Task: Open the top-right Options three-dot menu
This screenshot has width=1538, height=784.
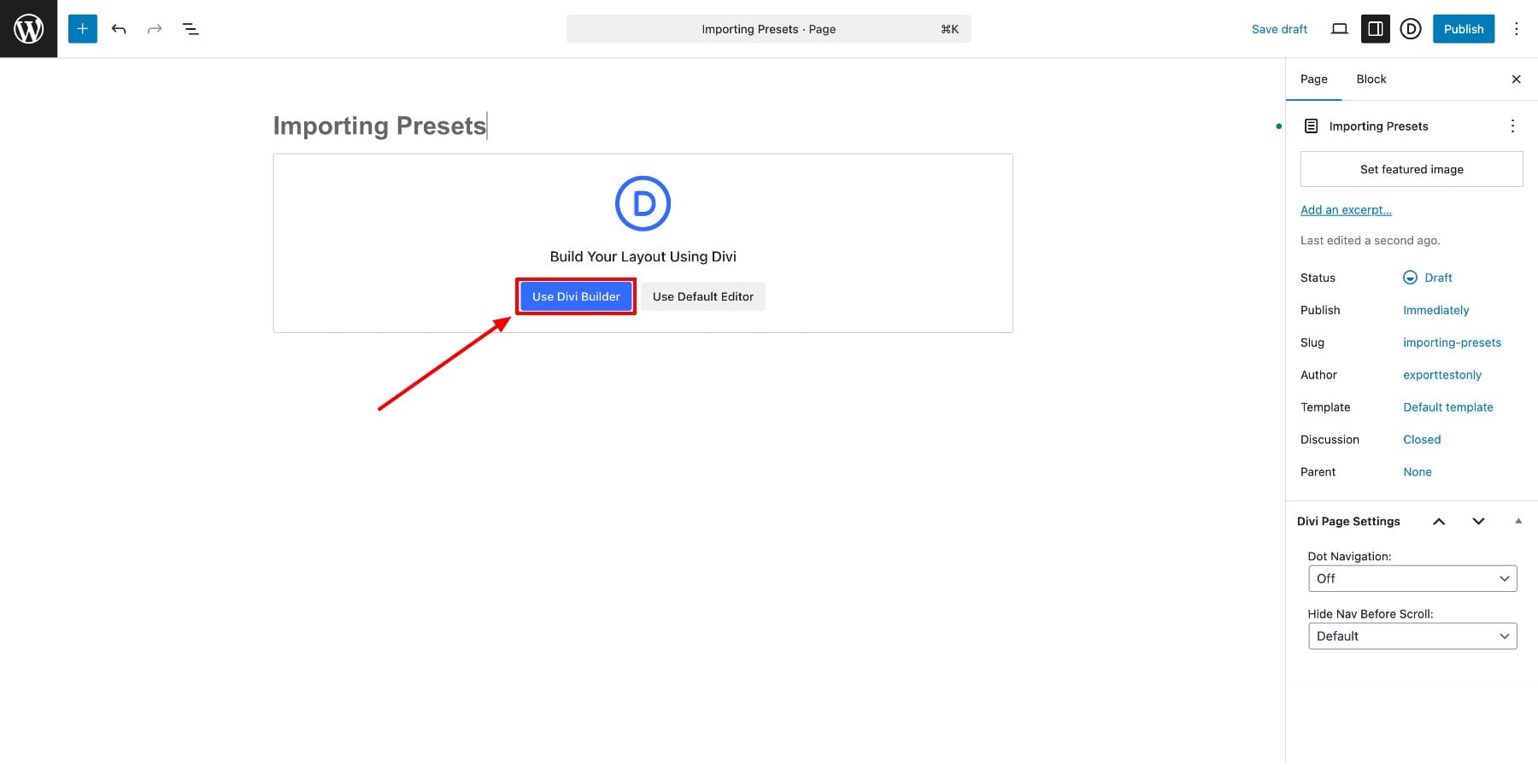Action: coord(1517,29)
